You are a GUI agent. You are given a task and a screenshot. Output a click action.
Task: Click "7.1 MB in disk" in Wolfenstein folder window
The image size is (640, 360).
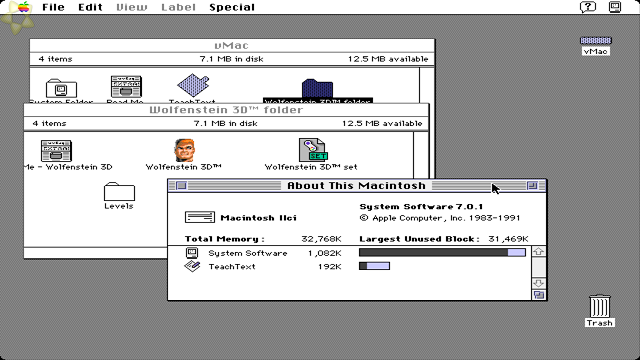[225, 123]
